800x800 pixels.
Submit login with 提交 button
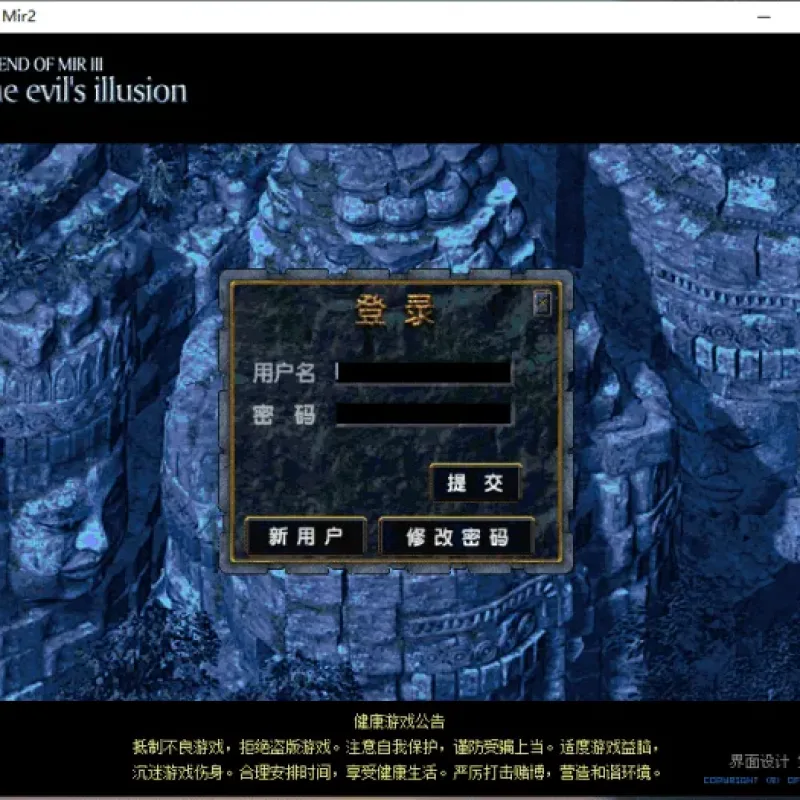(x=476, y=483)
